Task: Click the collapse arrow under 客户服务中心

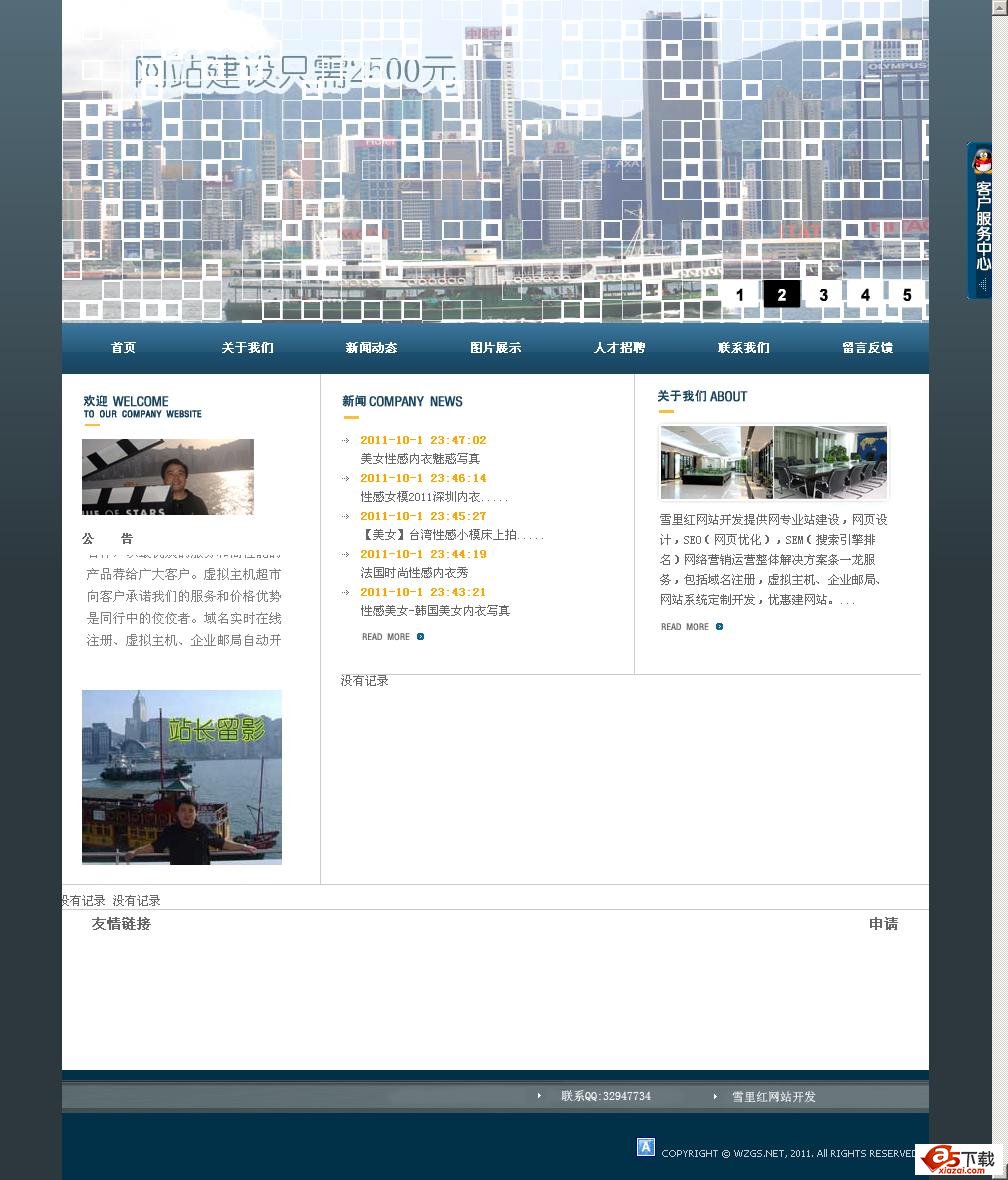Action: (982, 285)
